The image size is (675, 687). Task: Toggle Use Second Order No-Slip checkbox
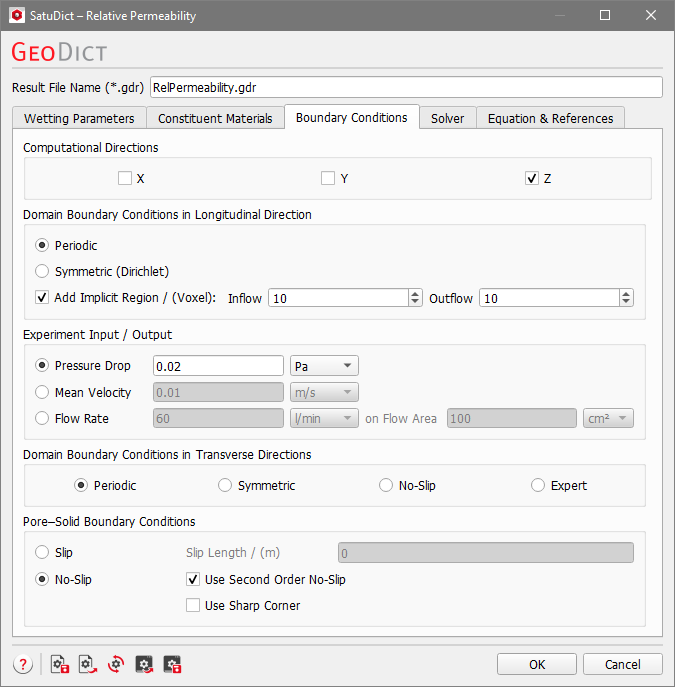tap(193, 579)
